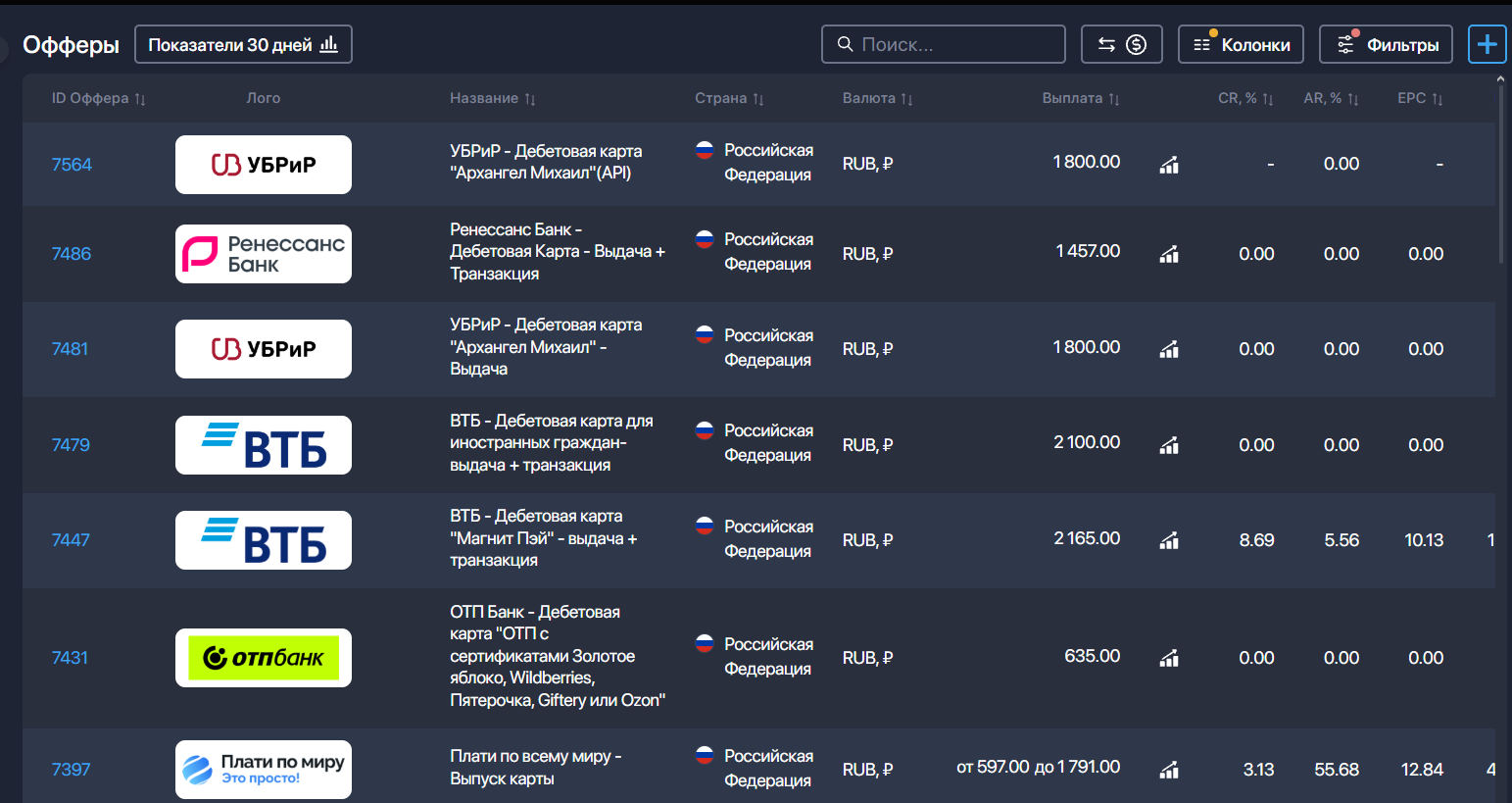Viewport: 1512px width, 803px height.
Task: Click the table vertical scrollbar
Action: [x=1501, y=175]
